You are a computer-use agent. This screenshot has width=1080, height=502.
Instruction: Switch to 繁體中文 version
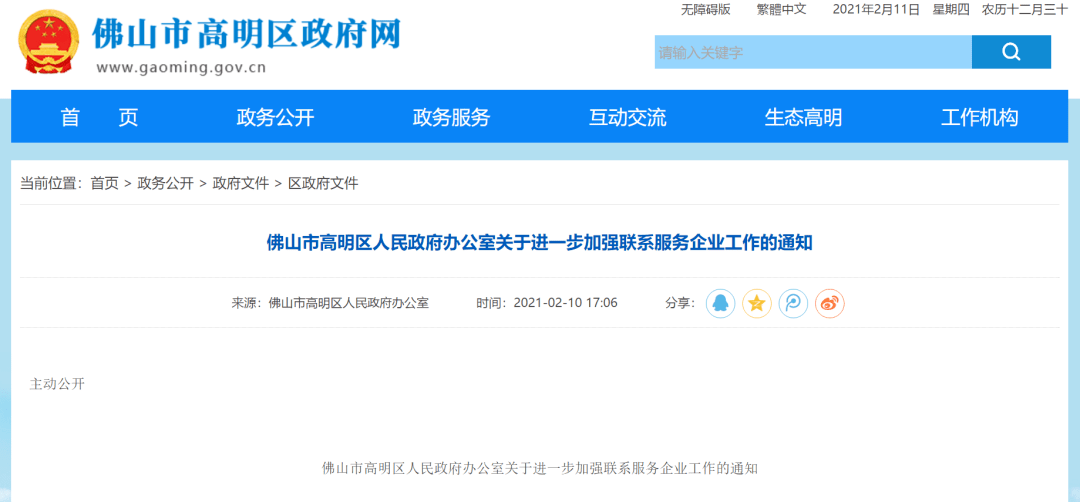click(x=781, y=9)
